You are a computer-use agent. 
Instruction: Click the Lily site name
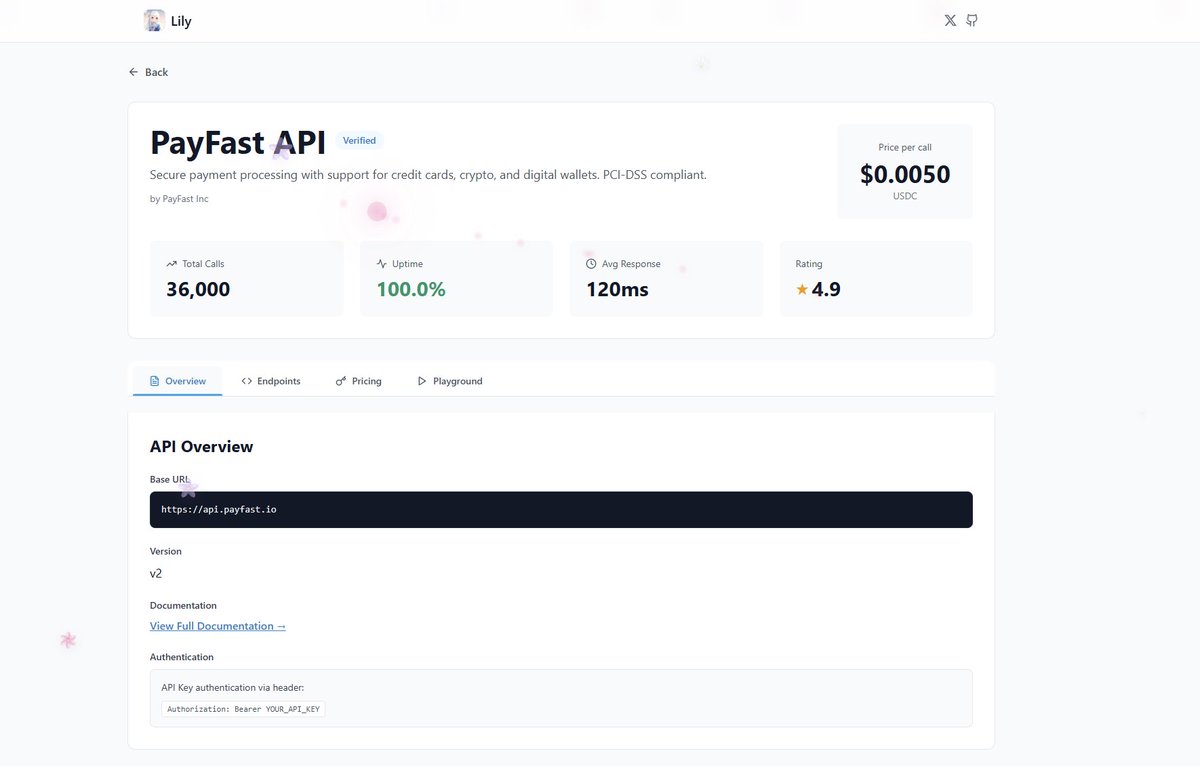tap(181, 21)
